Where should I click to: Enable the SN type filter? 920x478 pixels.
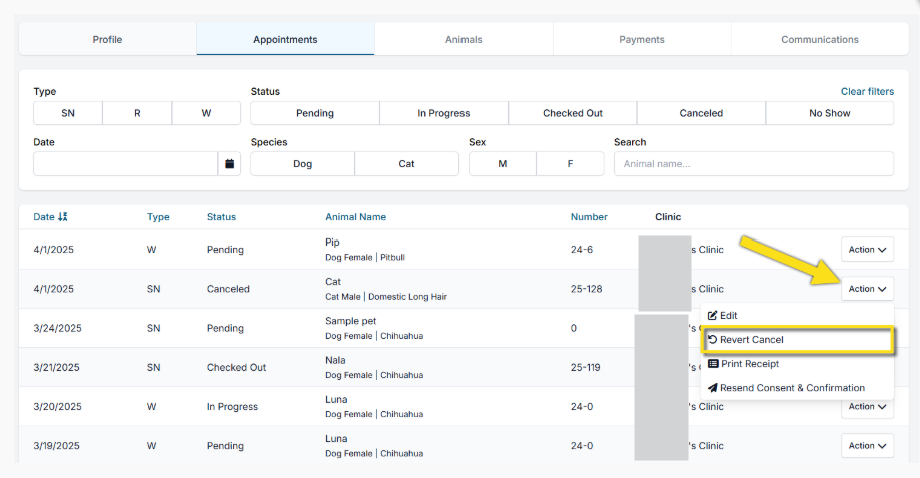pyautogui.click(x=67, y=113)
